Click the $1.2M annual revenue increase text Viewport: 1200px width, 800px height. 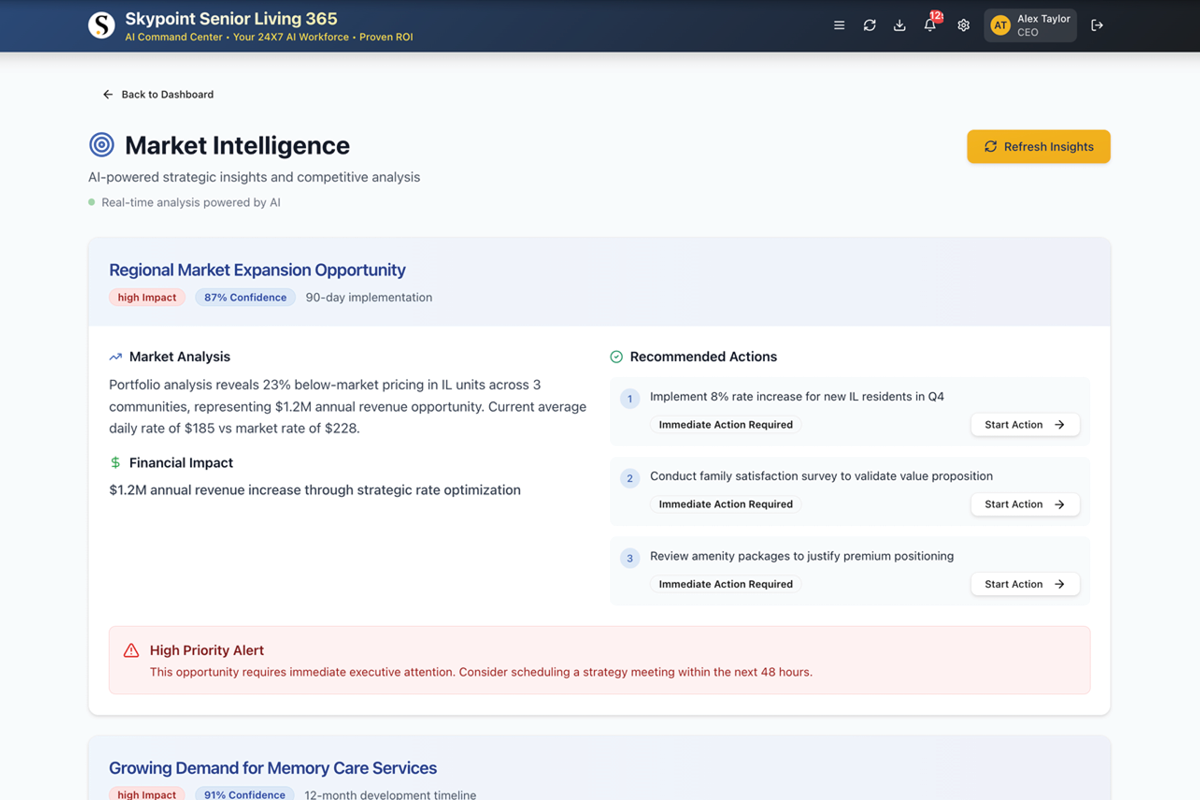click(x=315, y=490)
